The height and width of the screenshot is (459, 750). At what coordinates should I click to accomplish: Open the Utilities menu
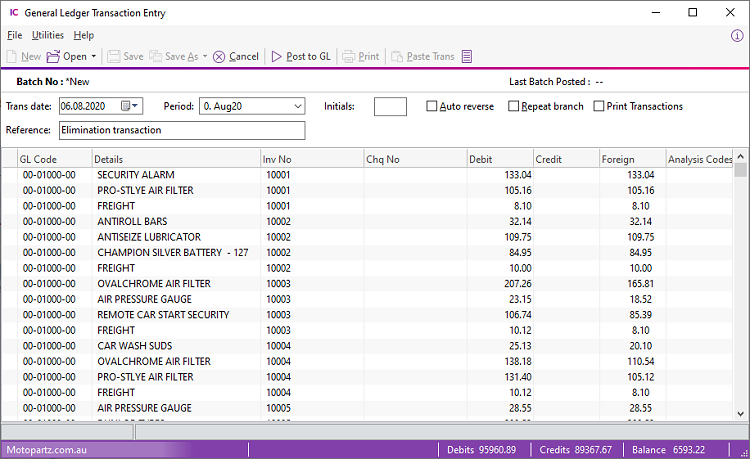click(47, 35)
